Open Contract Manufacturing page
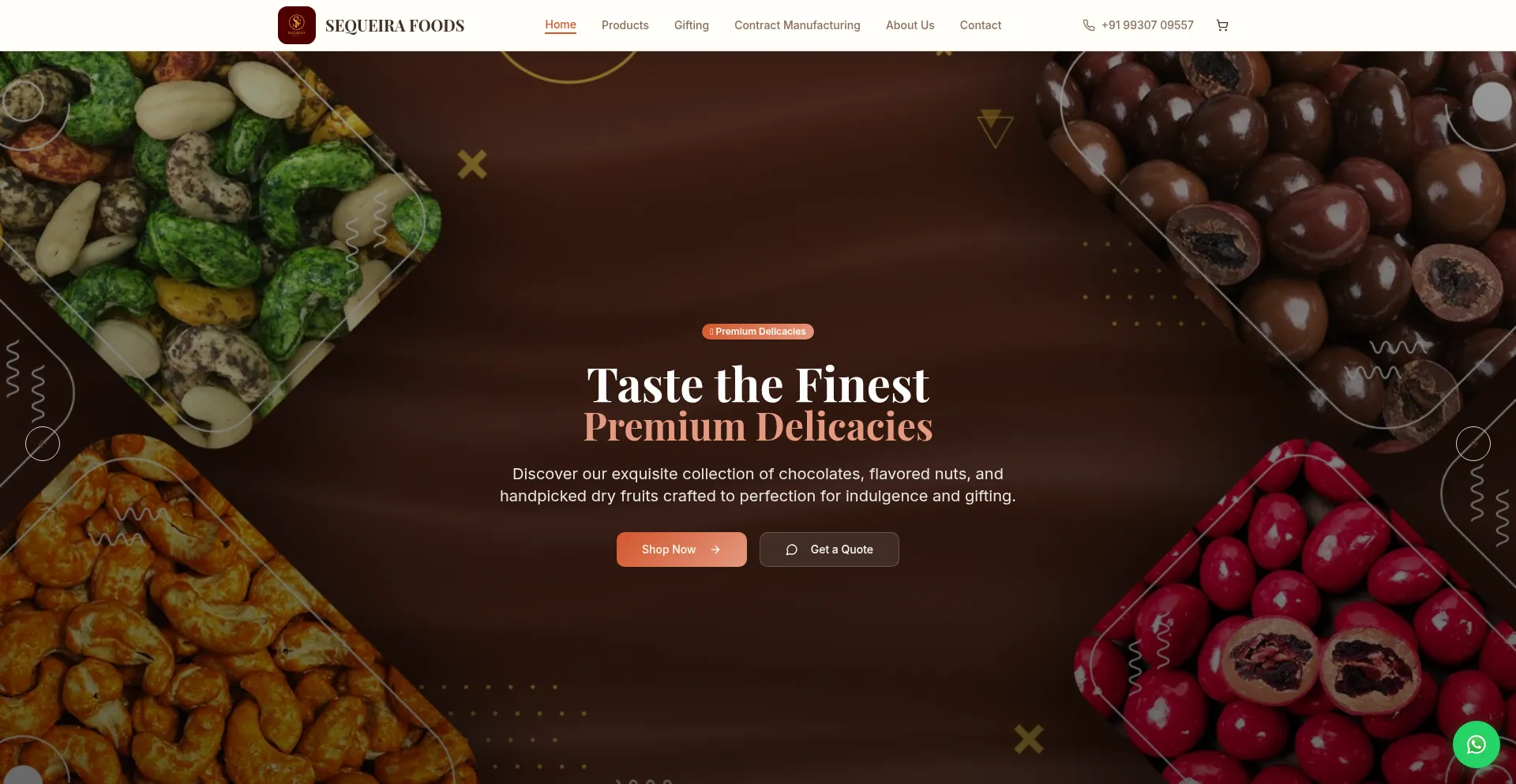This screenshot has width=1516, height=784. 797,25
